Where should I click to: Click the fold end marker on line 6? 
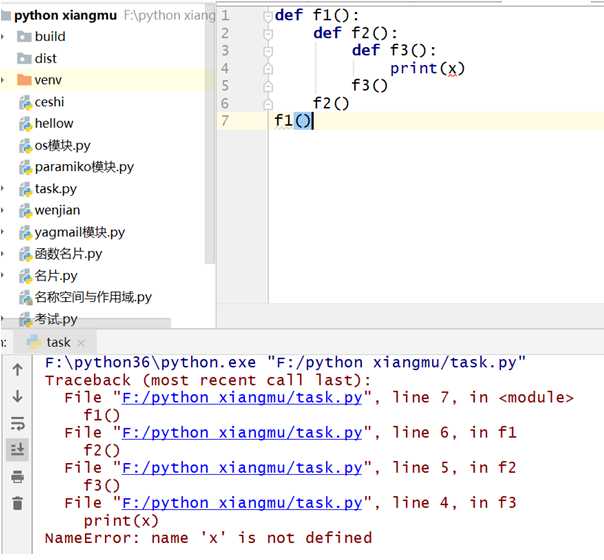point(268,104)
